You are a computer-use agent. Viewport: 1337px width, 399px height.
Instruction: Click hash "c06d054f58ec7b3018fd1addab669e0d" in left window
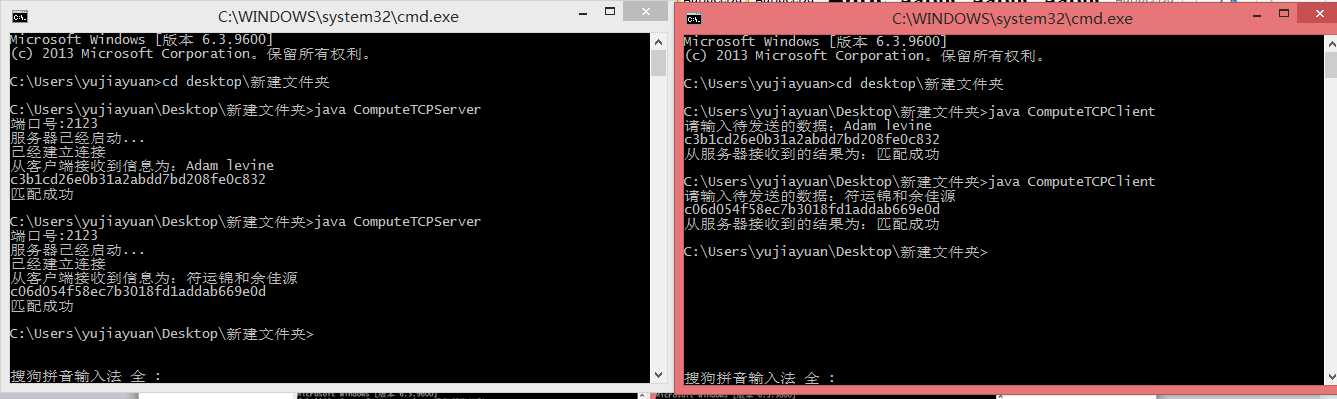click(138, 292)
